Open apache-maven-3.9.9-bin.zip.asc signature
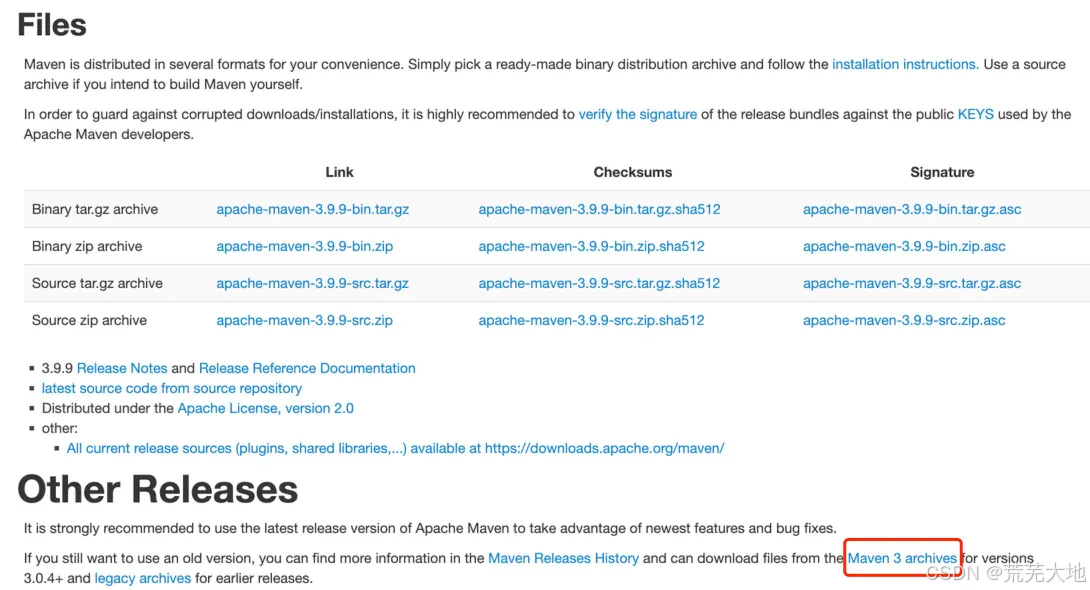This screenshot has height=590, width=1090. [904, 246]
